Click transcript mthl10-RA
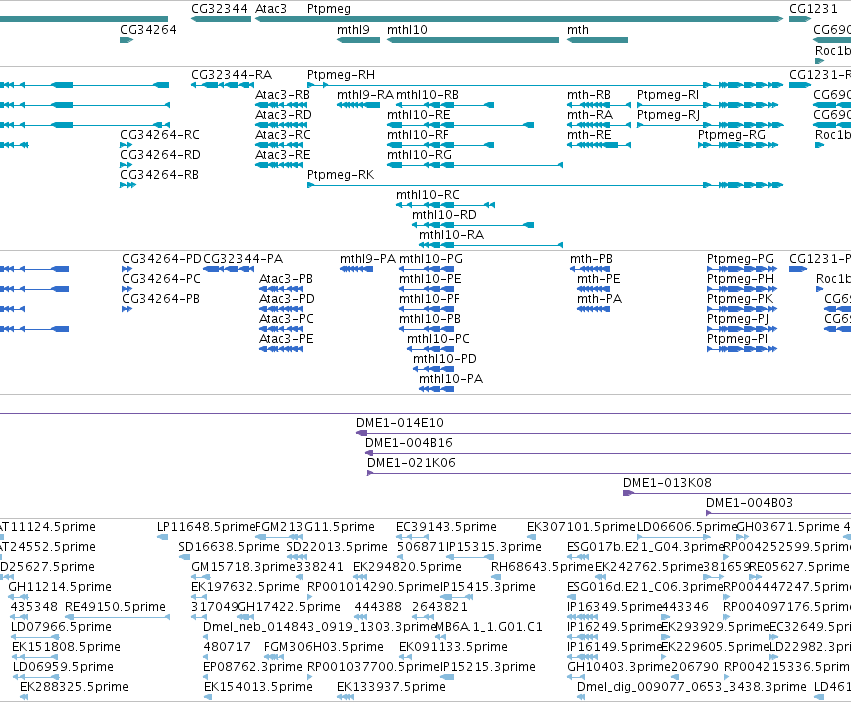 [x=451, y=235]
